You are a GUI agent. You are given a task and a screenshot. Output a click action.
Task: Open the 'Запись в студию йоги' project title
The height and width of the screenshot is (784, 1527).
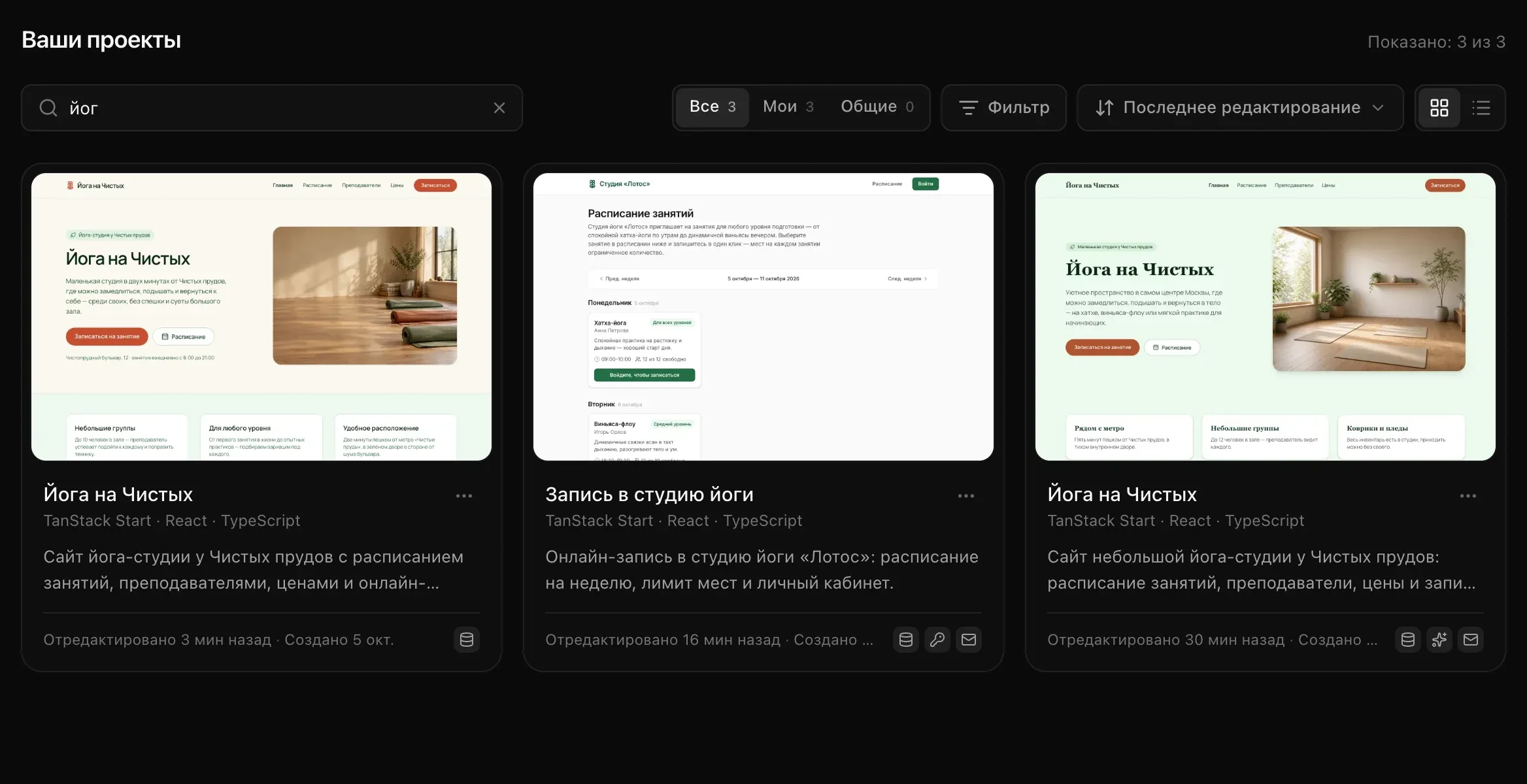click(649, 495)
